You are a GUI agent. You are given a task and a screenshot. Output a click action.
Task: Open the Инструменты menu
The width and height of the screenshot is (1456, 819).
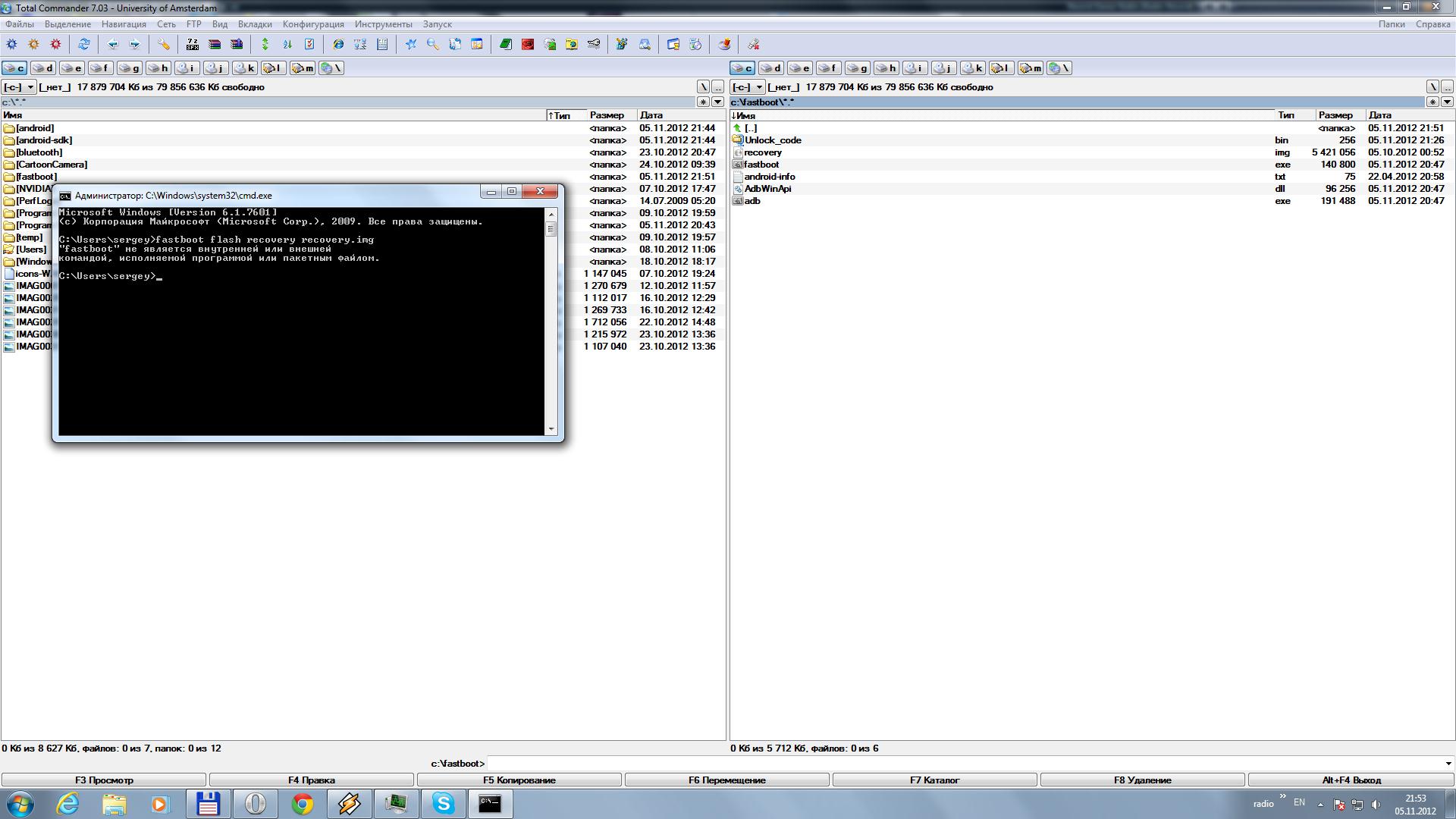(384, 24)
